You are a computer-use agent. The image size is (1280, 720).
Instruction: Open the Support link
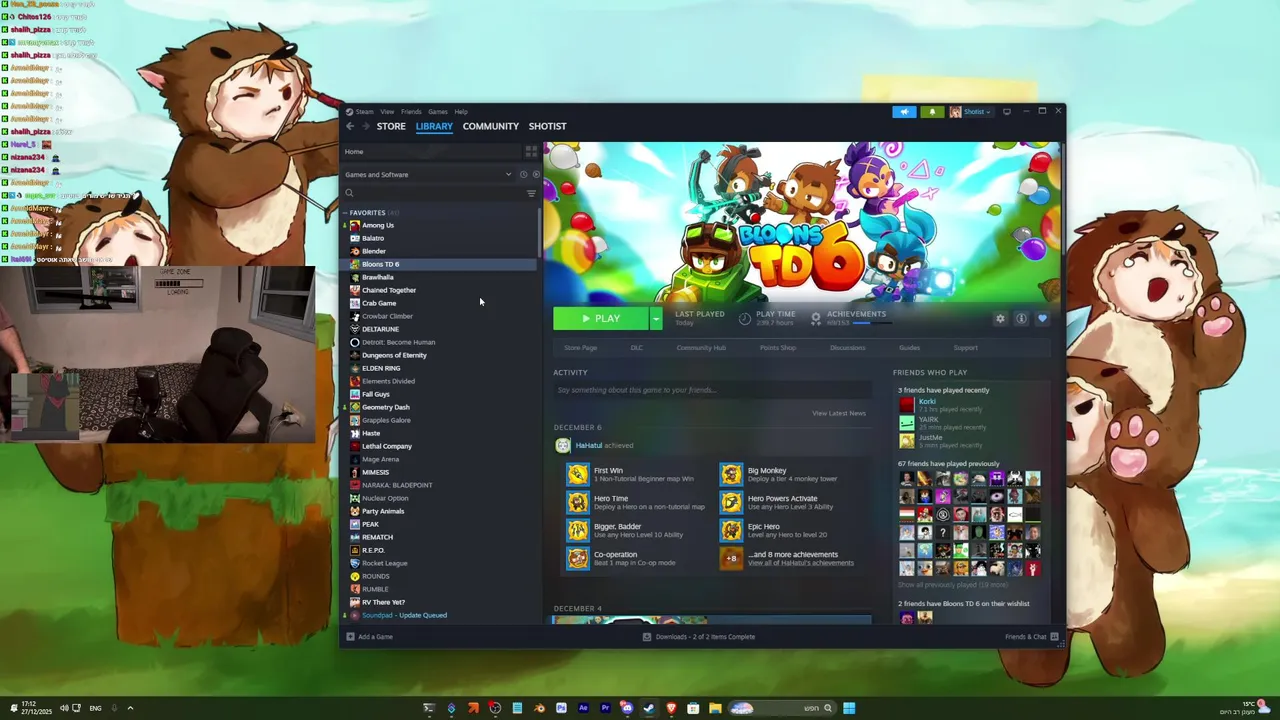965,347
